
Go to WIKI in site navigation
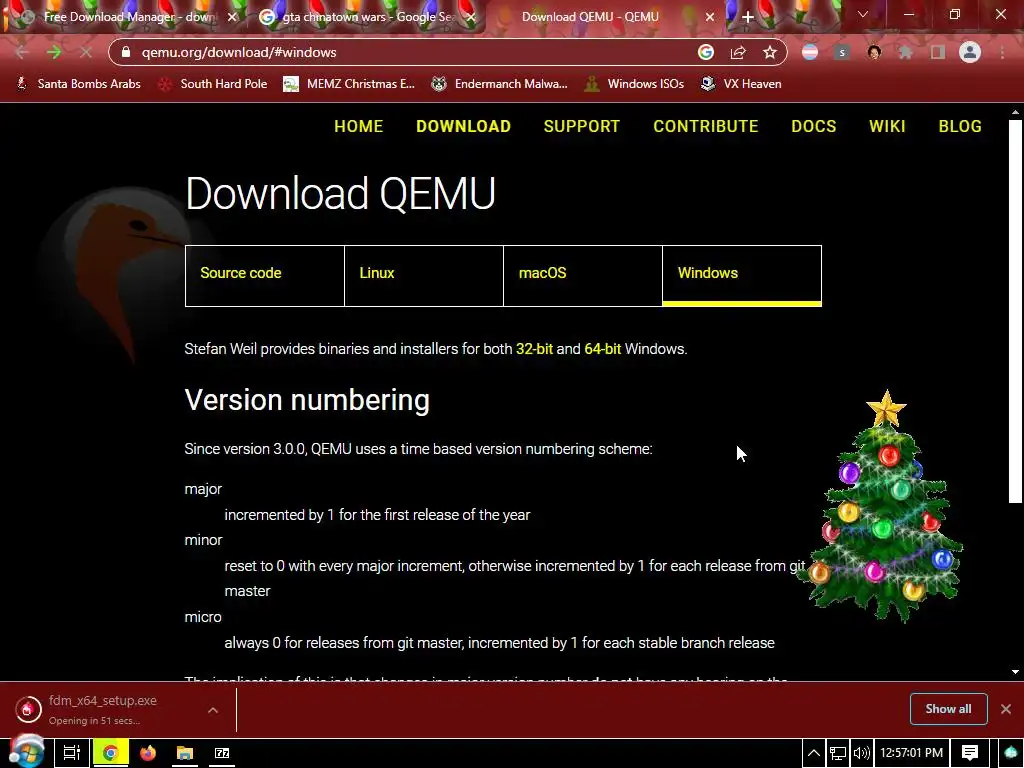click(x=887, y=126)
